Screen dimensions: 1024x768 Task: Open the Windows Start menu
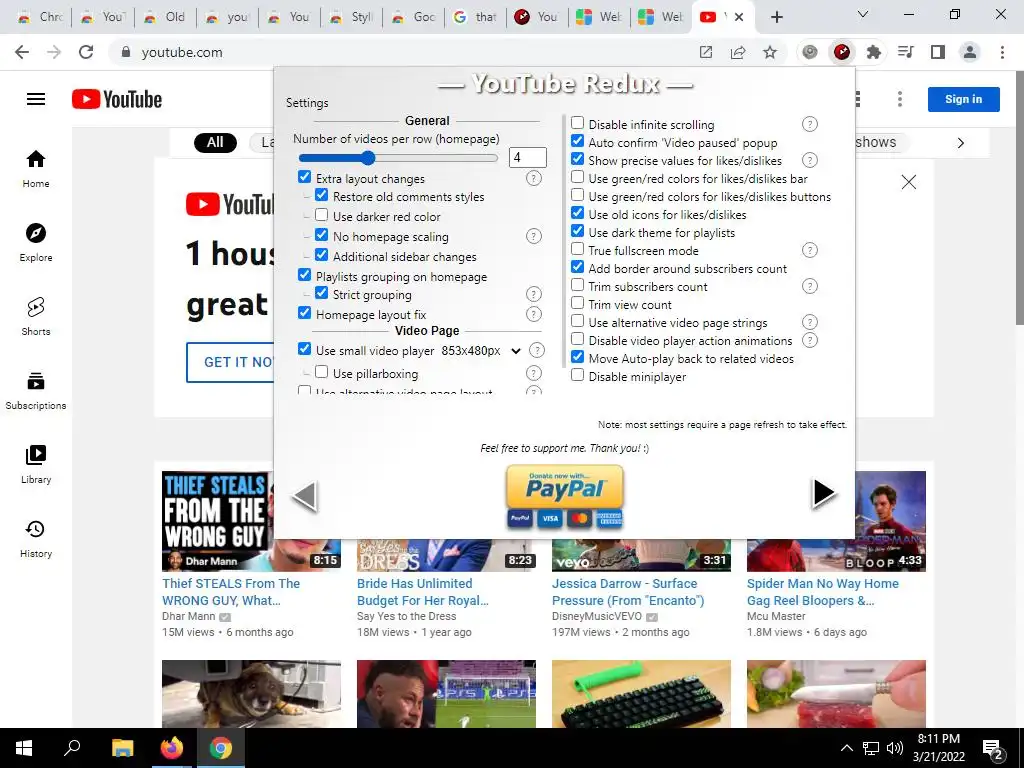click(24, 748)
